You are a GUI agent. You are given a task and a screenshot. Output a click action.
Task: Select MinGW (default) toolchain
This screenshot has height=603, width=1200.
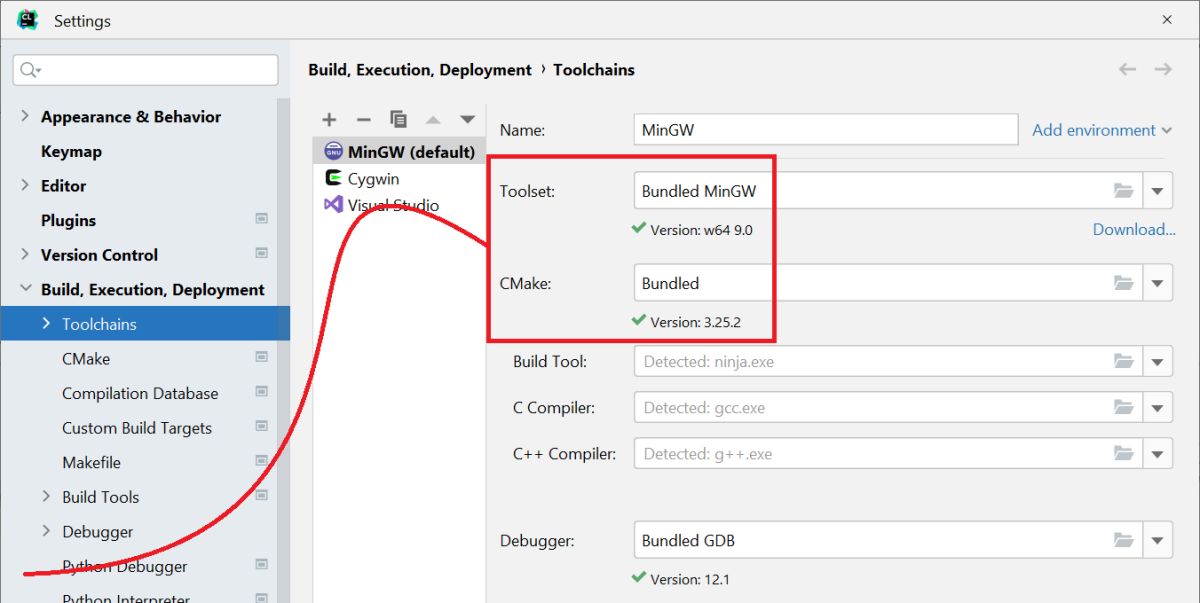click(399, 152)
